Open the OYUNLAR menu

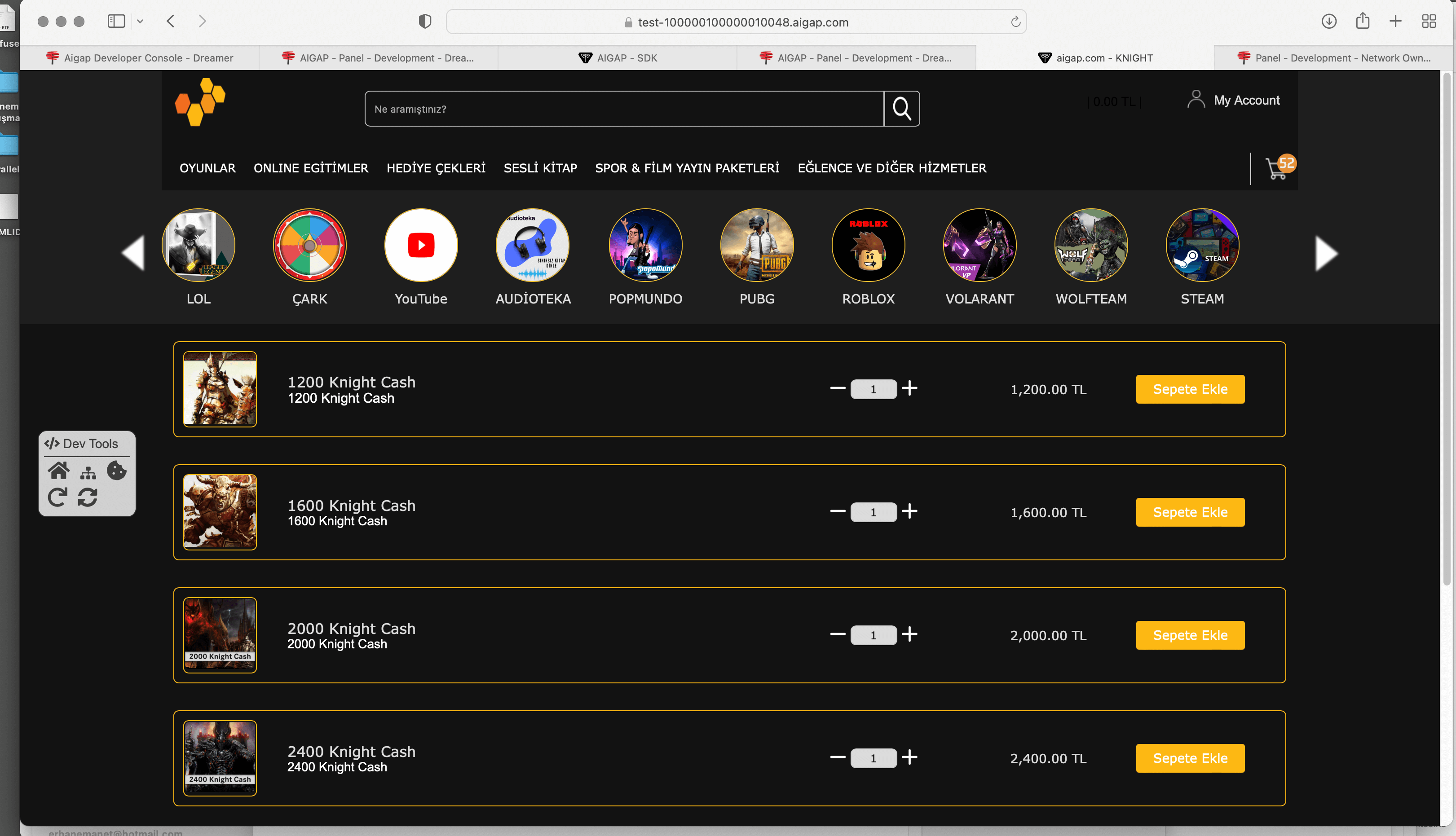[207, 167]
